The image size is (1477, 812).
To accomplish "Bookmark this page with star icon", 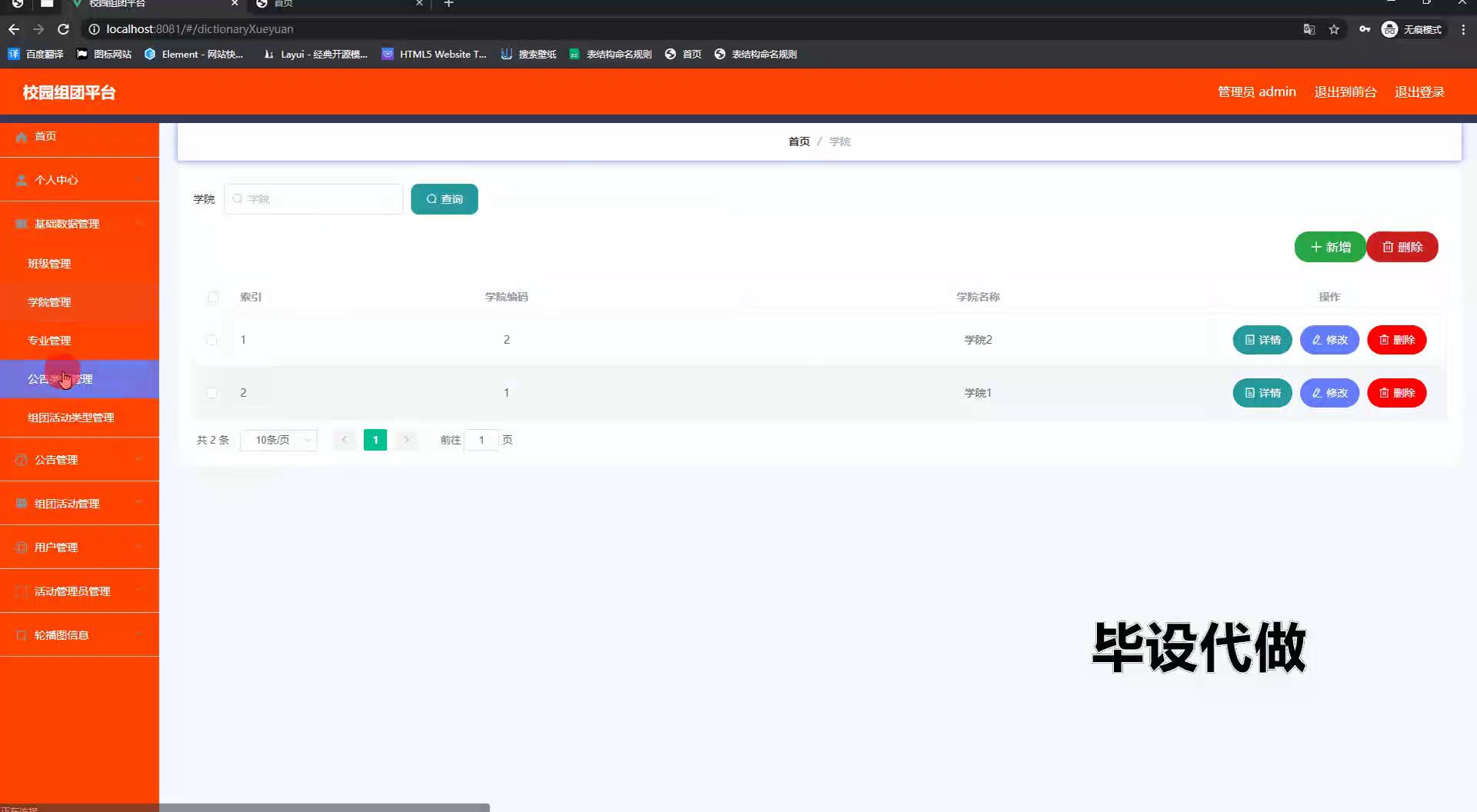I will point(1334,29).
